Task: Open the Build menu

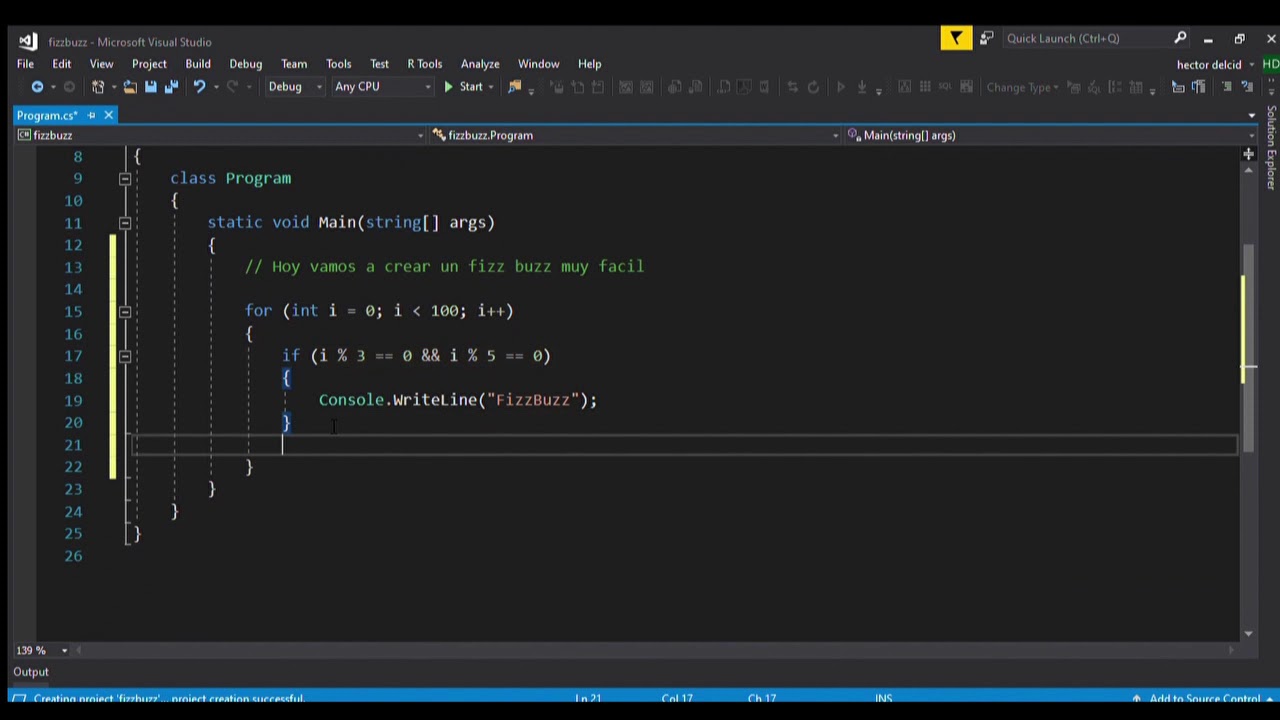Action: pyautogui.click(x=198, y=64)
